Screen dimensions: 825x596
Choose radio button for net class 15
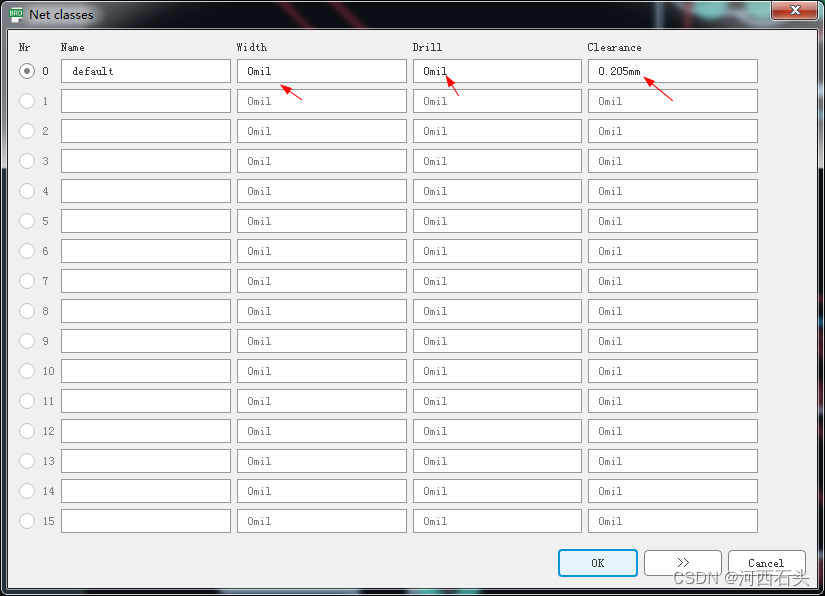(27, 521)
